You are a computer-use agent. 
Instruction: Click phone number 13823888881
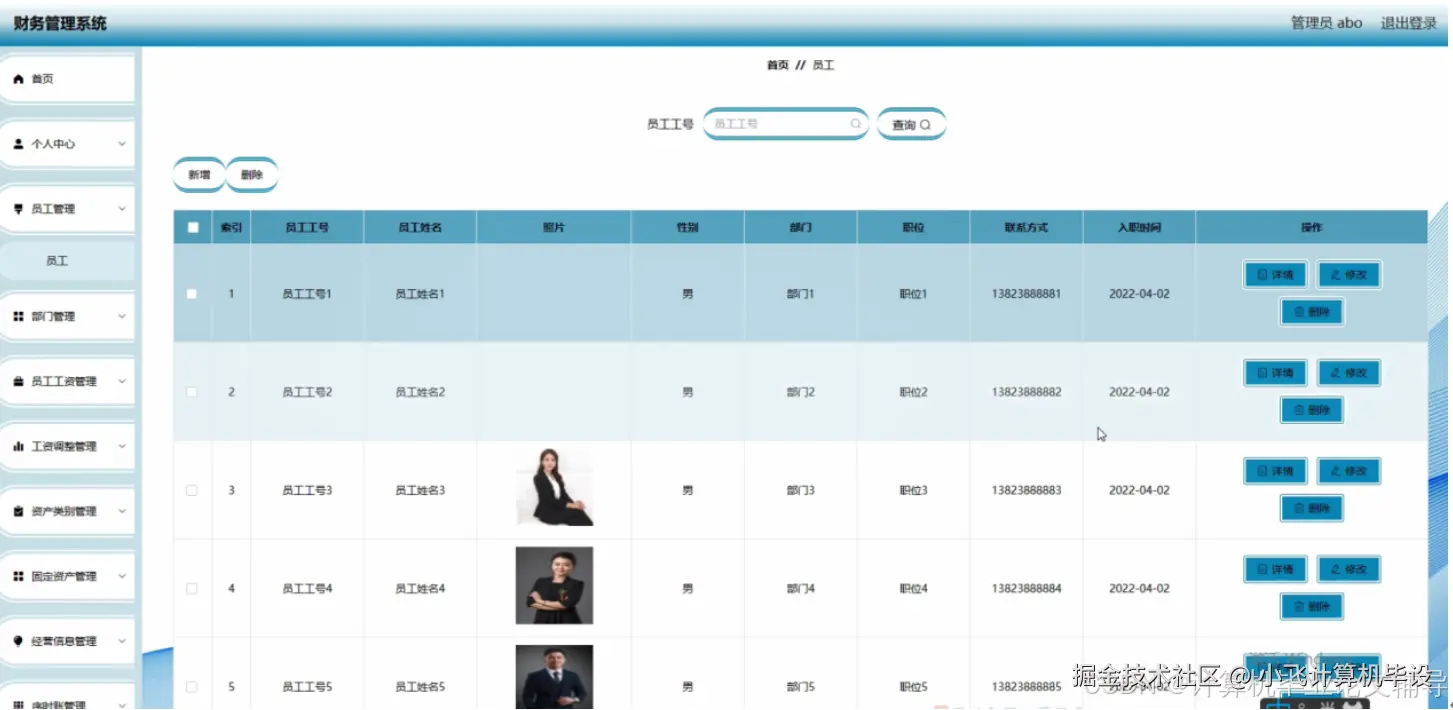point(1026,294)
